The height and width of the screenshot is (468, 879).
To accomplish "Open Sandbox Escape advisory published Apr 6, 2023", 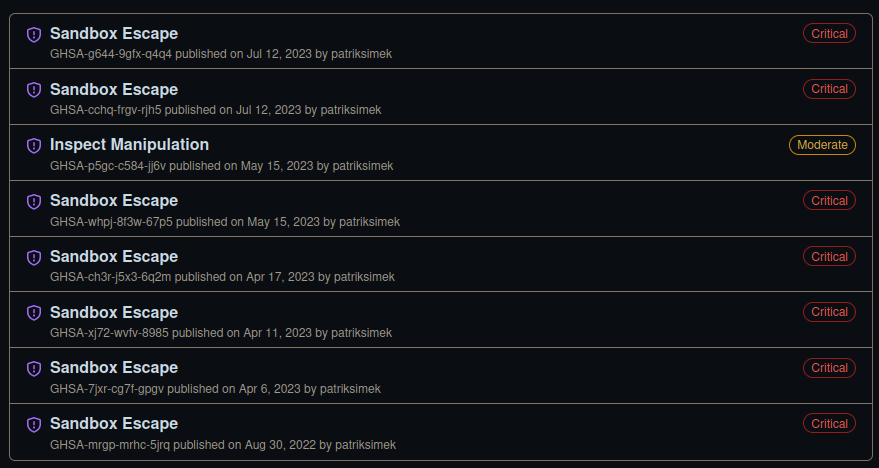I will 114,367.
